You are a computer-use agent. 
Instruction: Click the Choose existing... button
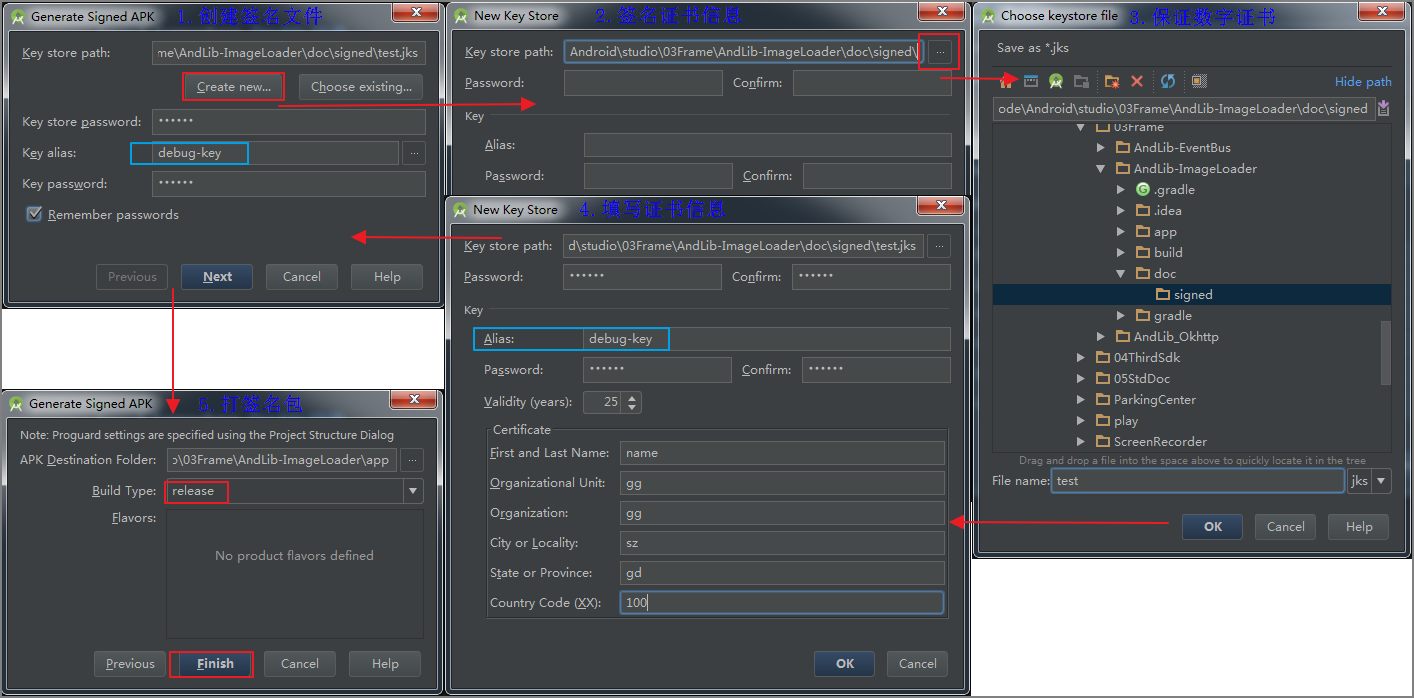coord(361,87)
